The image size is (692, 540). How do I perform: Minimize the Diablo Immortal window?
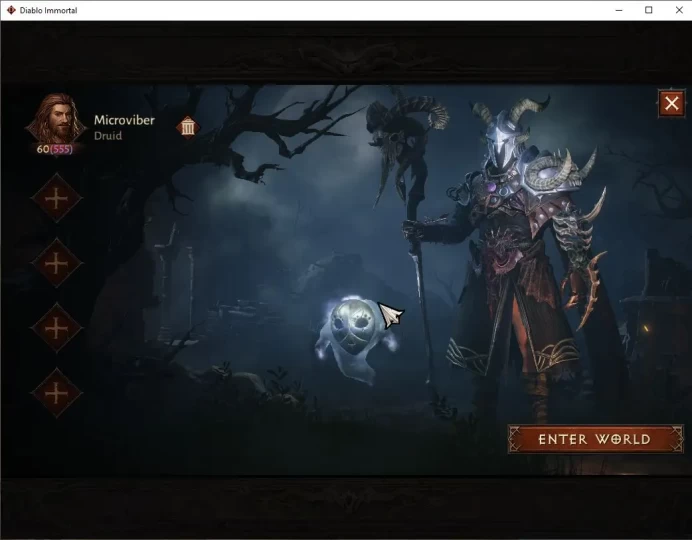tap(619, 10)
